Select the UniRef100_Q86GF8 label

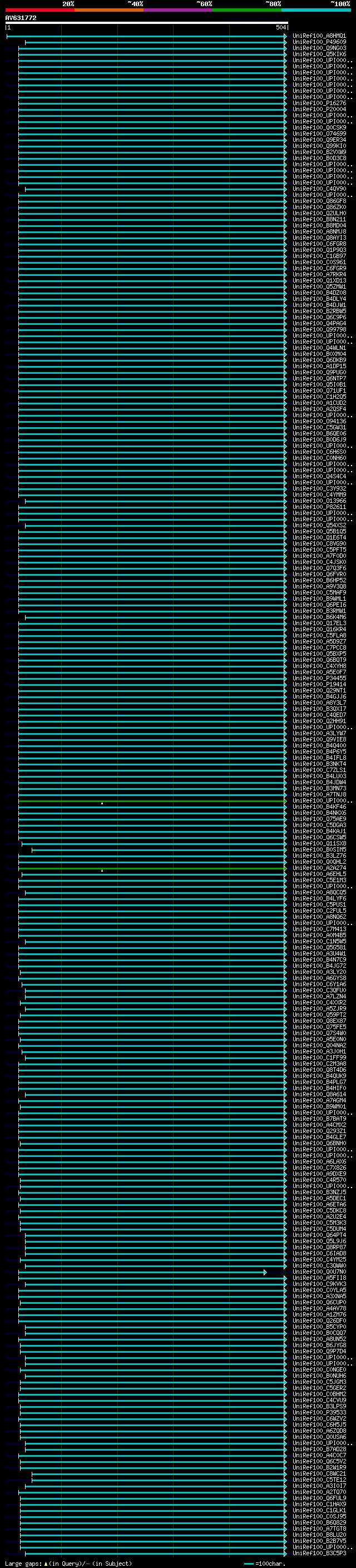[319, 201]
